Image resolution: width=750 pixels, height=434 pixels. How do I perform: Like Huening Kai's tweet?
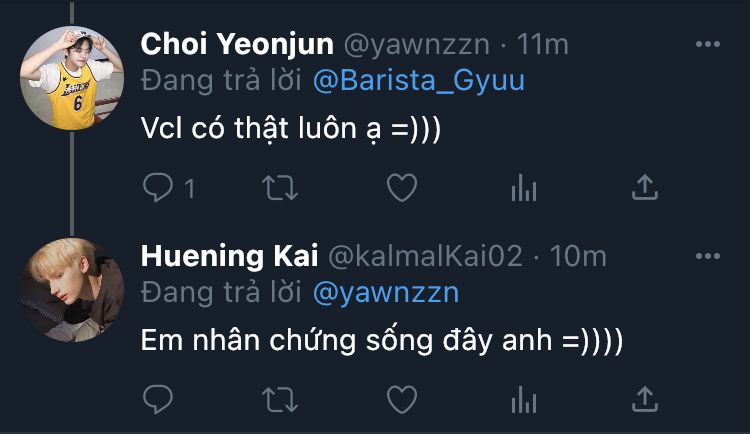click(401, 400)
